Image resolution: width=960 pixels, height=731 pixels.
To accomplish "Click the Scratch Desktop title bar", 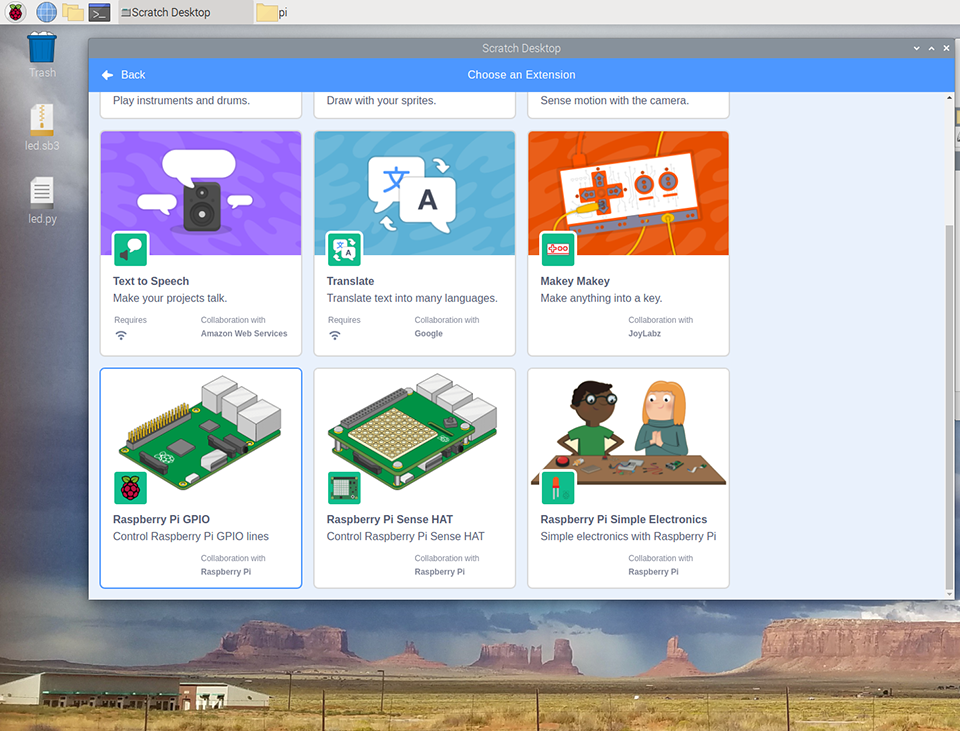I will (x=521, y=48).
